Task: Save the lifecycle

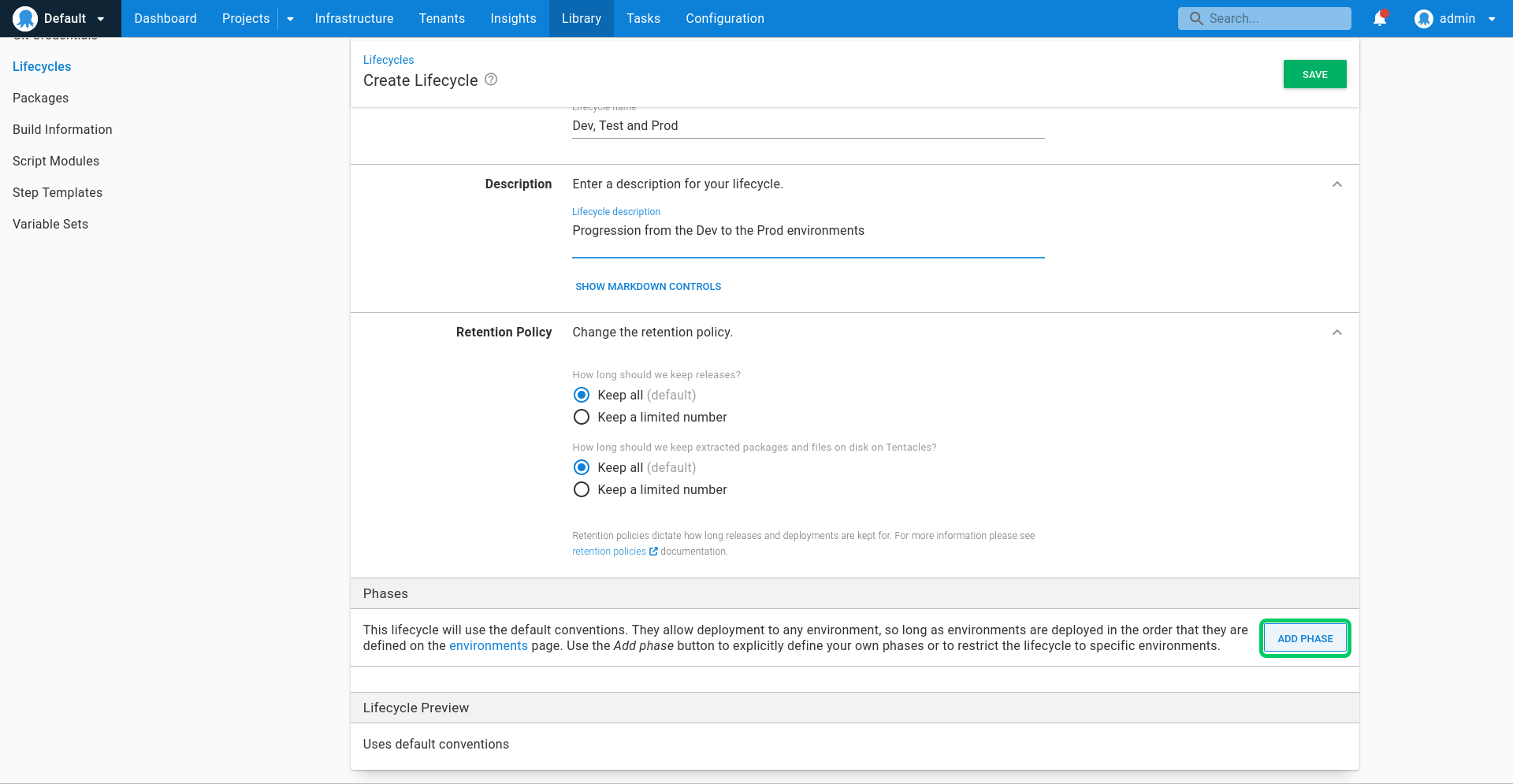Action: (1314, 74)
